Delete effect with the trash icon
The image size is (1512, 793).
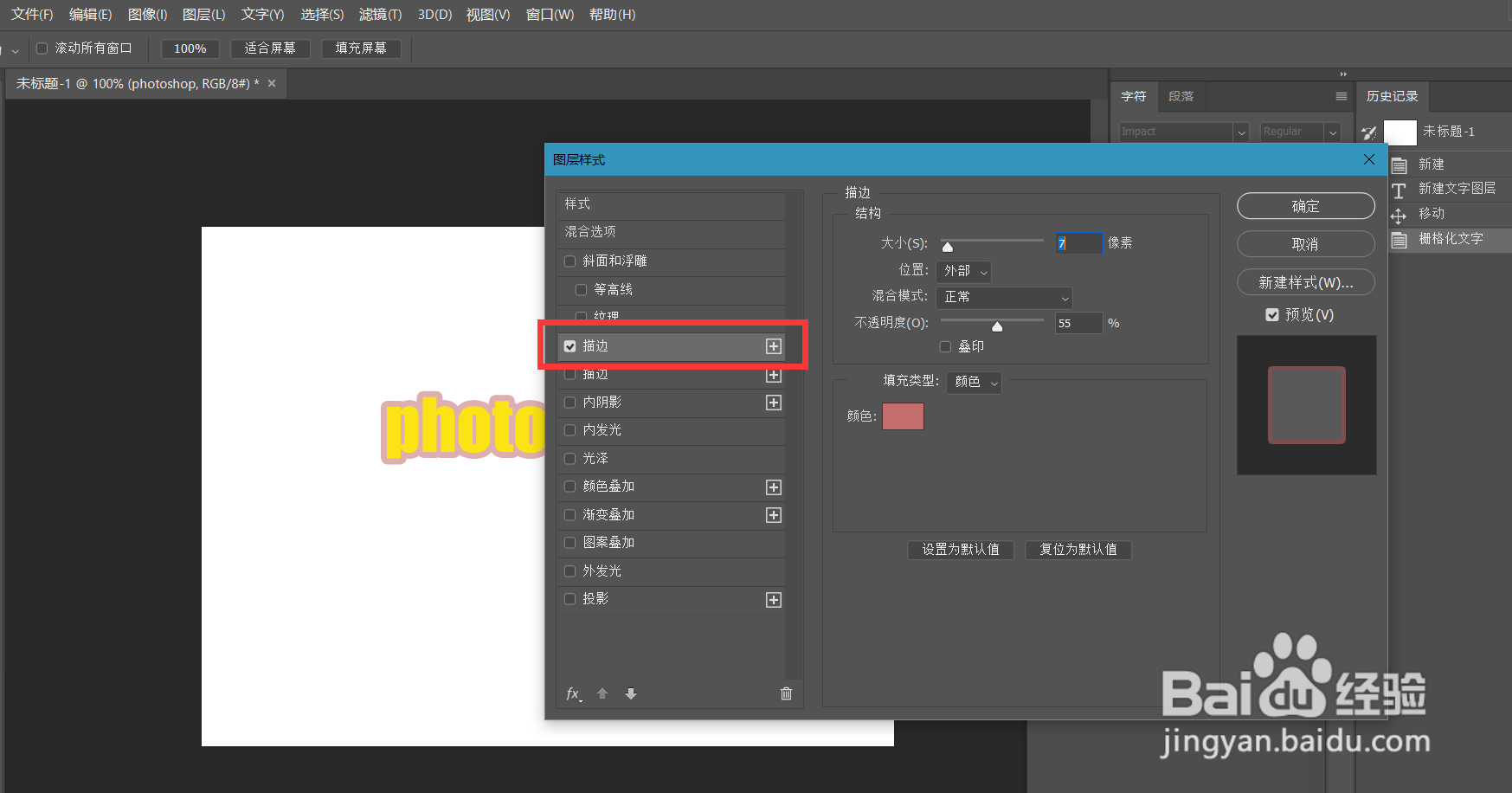pyautogui.click(x=786, y=693)
